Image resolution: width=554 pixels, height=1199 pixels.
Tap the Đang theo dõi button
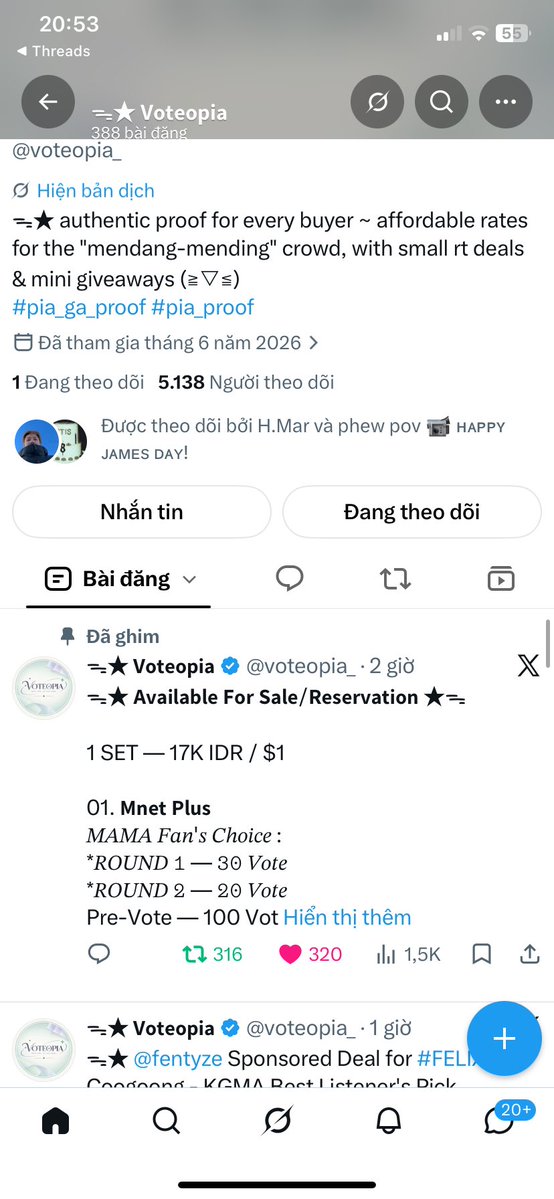click(412, 512)
